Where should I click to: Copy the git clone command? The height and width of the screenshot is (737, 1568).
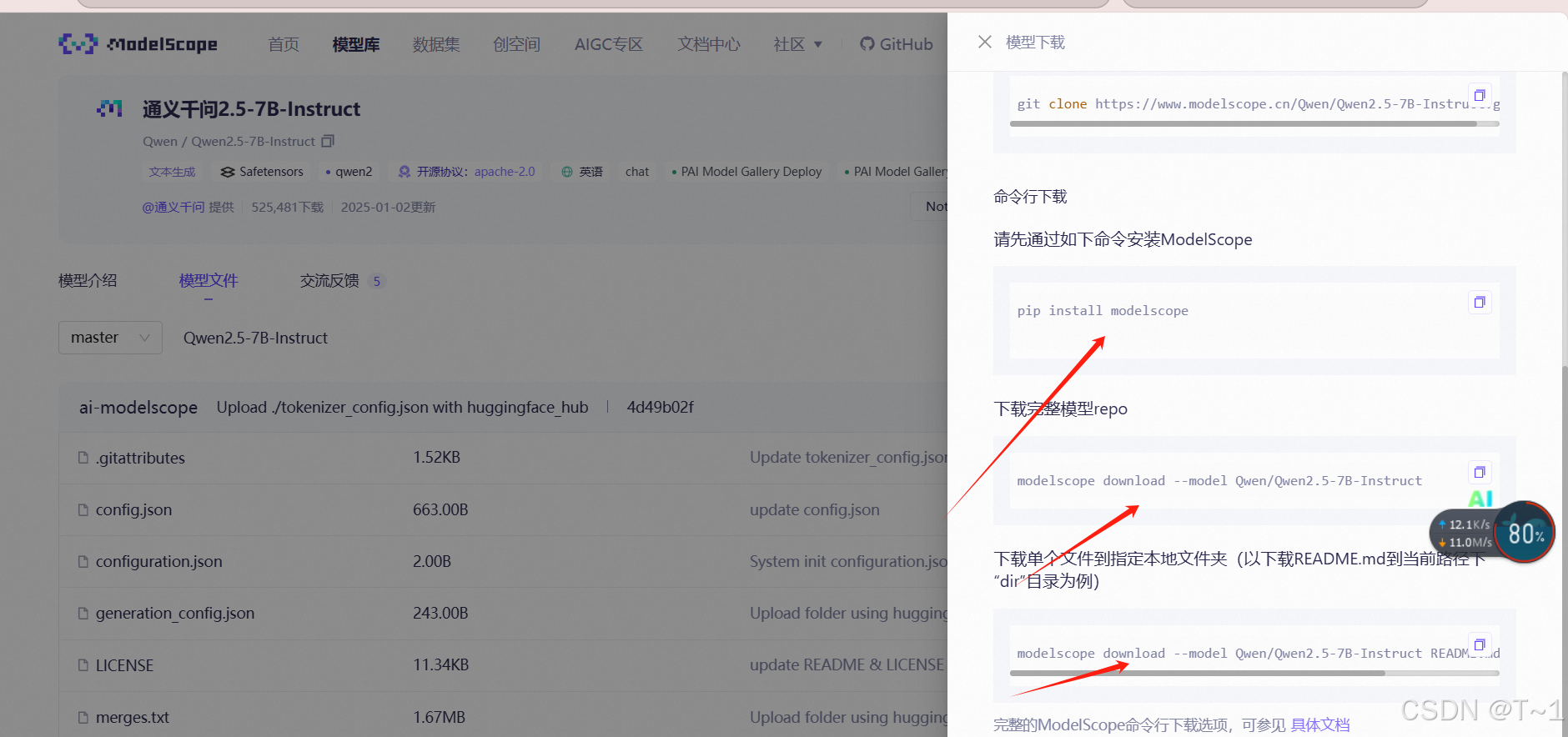tap(1480, 95)
